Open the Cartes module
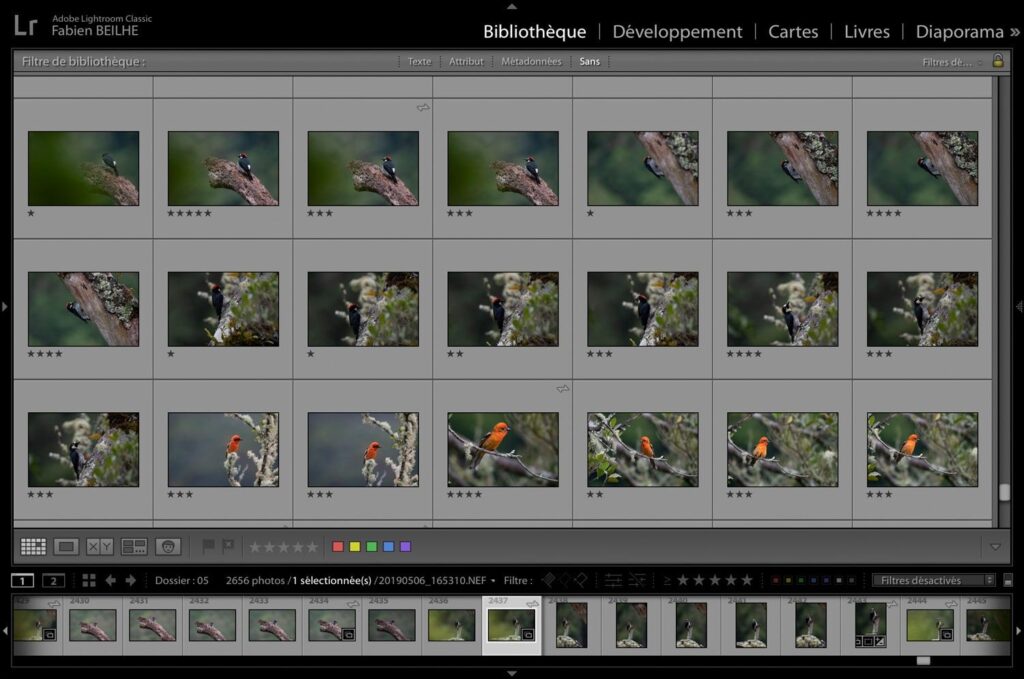The width and height of the screenshot is (1024, 679). 793,32
